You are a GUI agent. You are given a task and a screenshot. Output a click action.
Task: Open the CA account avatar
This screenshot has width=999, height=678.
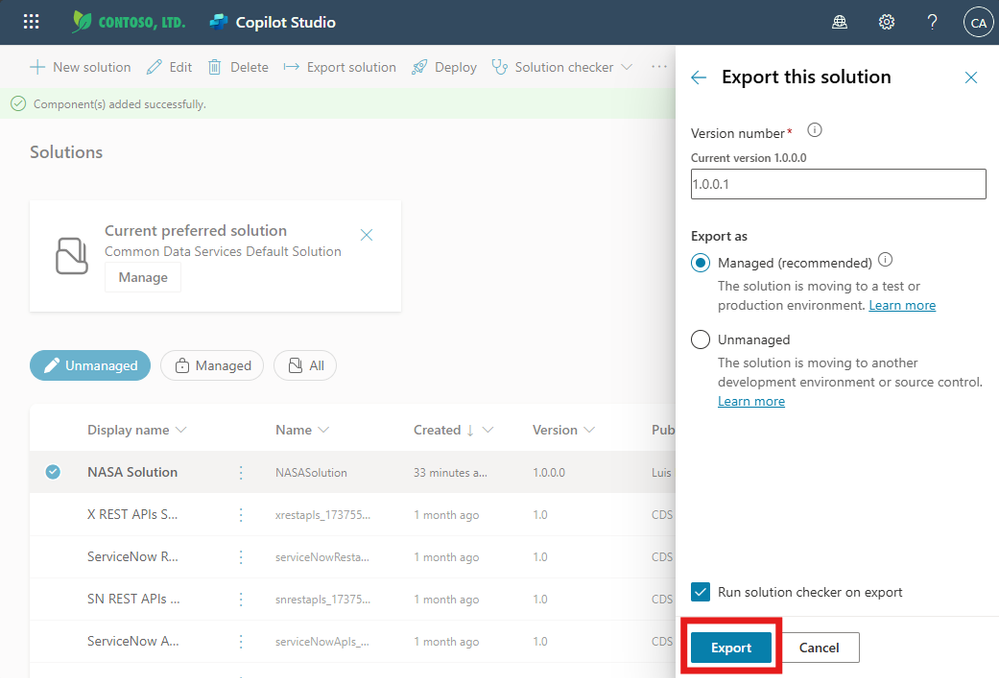pyautogui.click(x=979, y=22)
